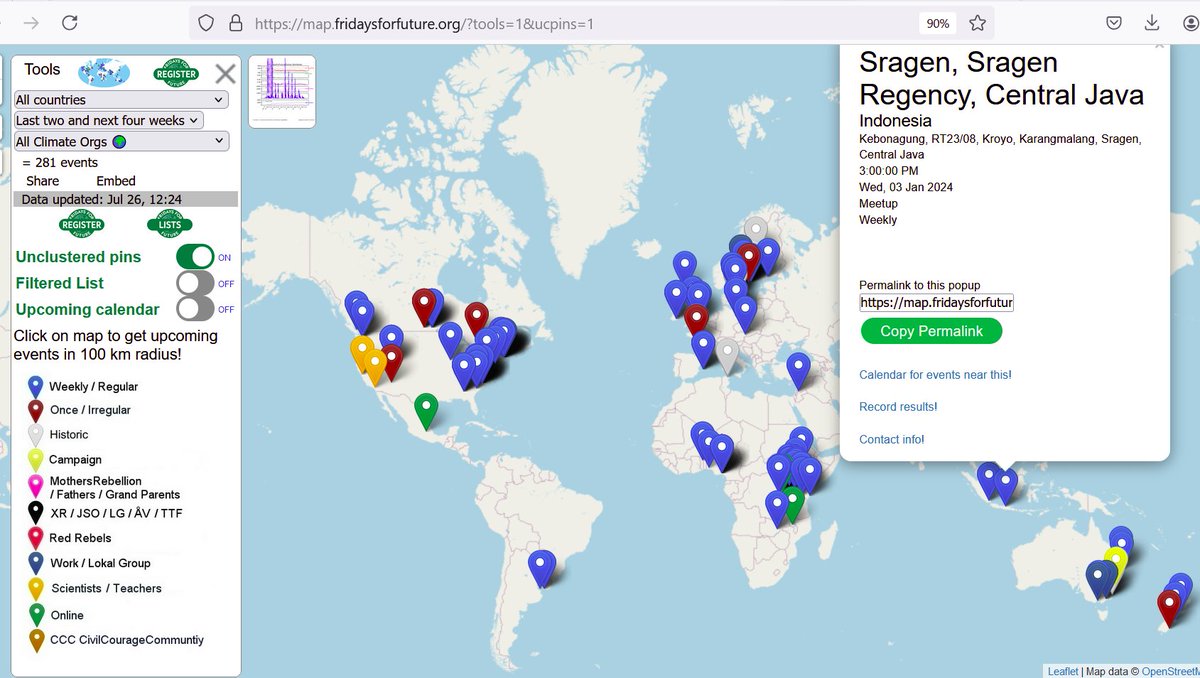The image size is (1200, 678).
Task: Click the dark red Once / Irregular legend pin
Action: coord(36,411)
